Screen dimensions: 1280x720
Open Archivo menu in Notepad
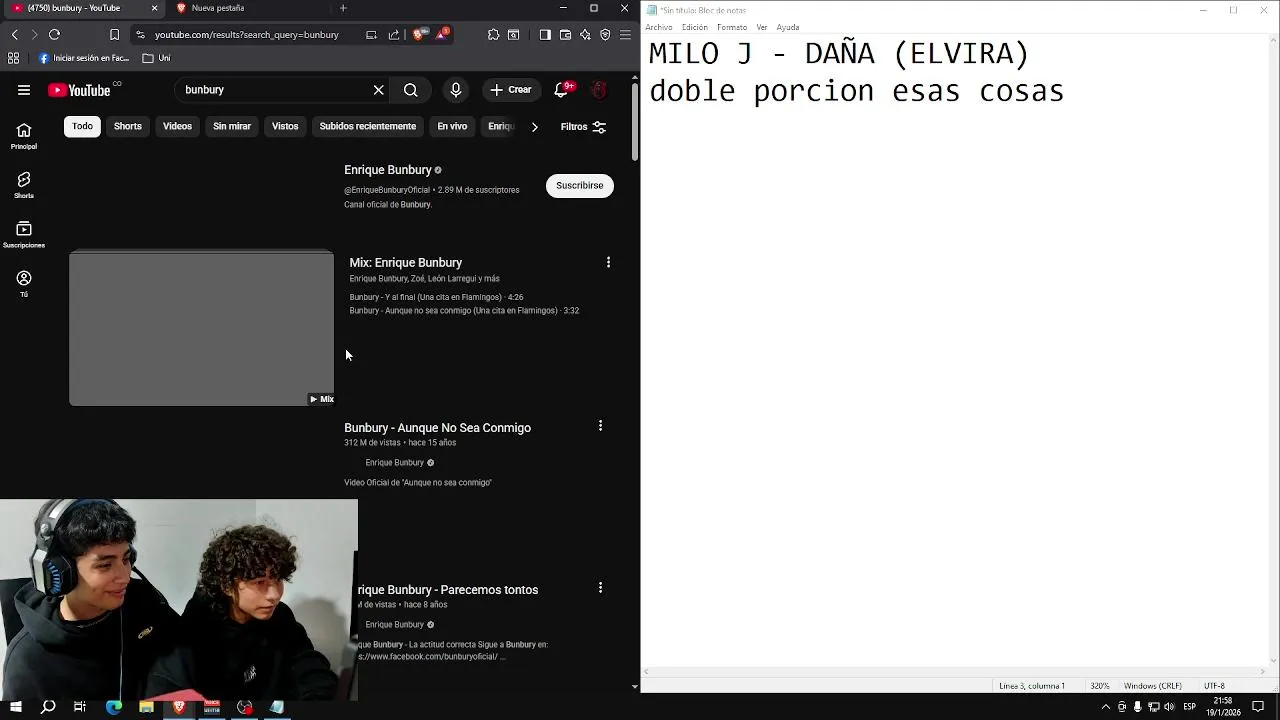pyautogui.click(x=659, y=27)
